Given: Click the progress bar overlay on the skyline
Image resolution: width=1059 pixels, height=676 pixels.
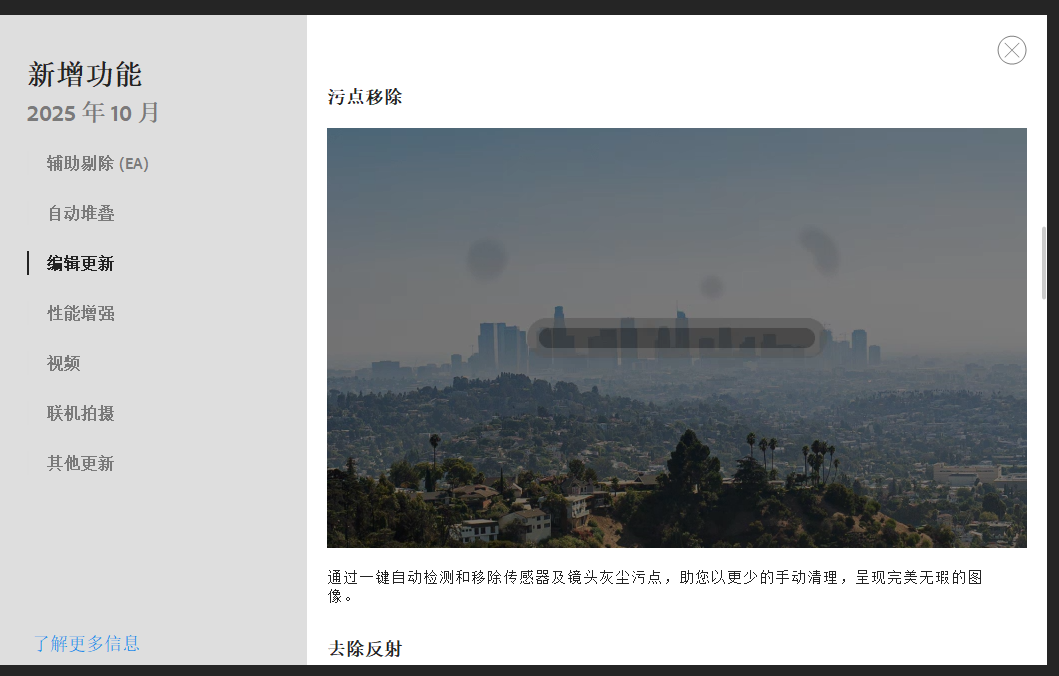Looking at the screenshot, I should (x=676, y=338).
